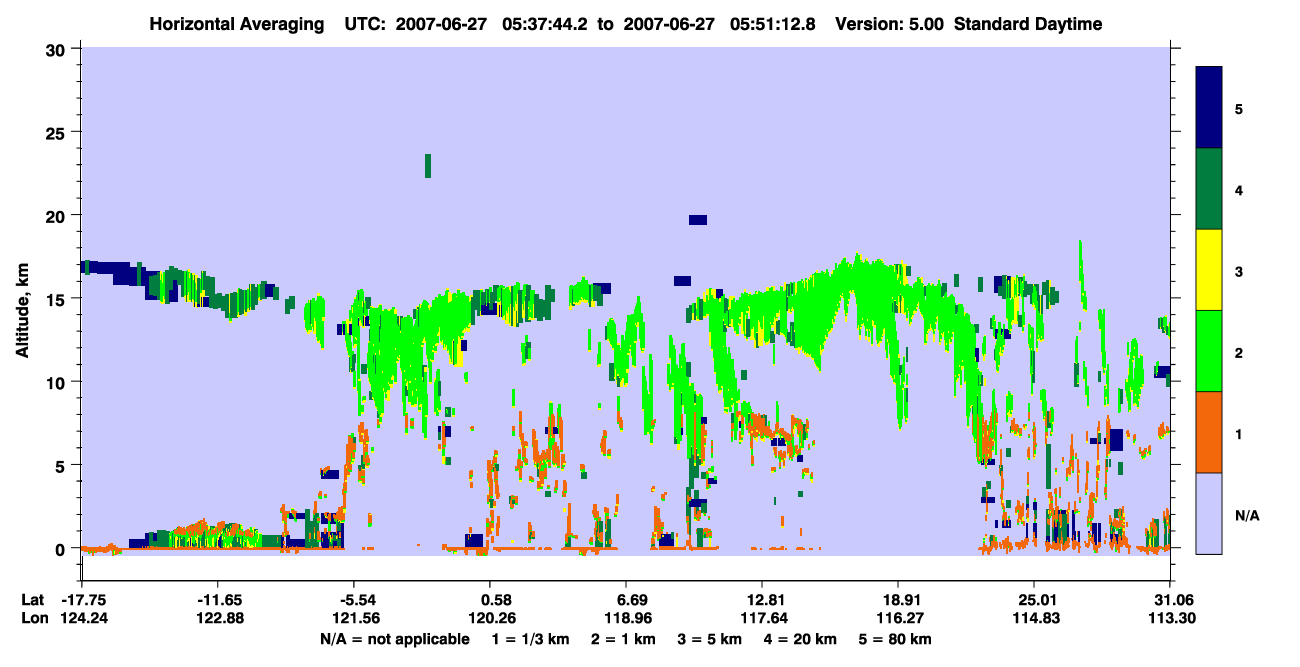
Task: Click the end time '05:51:12.8' in title
Action: tap(770, 24)
